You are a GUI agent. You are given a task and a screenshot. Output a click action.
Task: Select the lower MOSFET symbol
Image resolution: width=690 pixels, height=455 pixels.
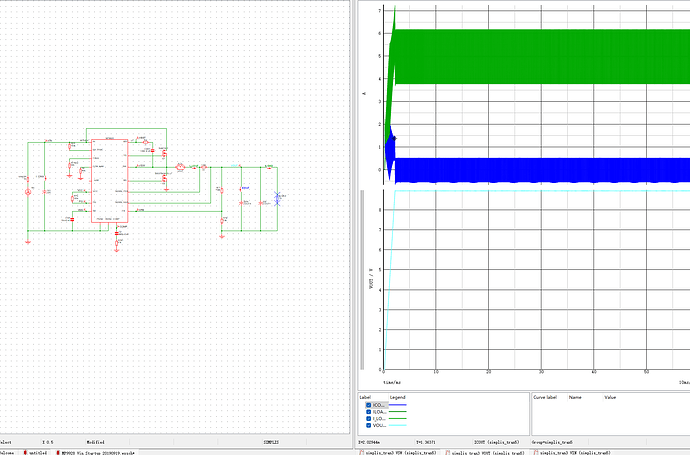[164, 181]
